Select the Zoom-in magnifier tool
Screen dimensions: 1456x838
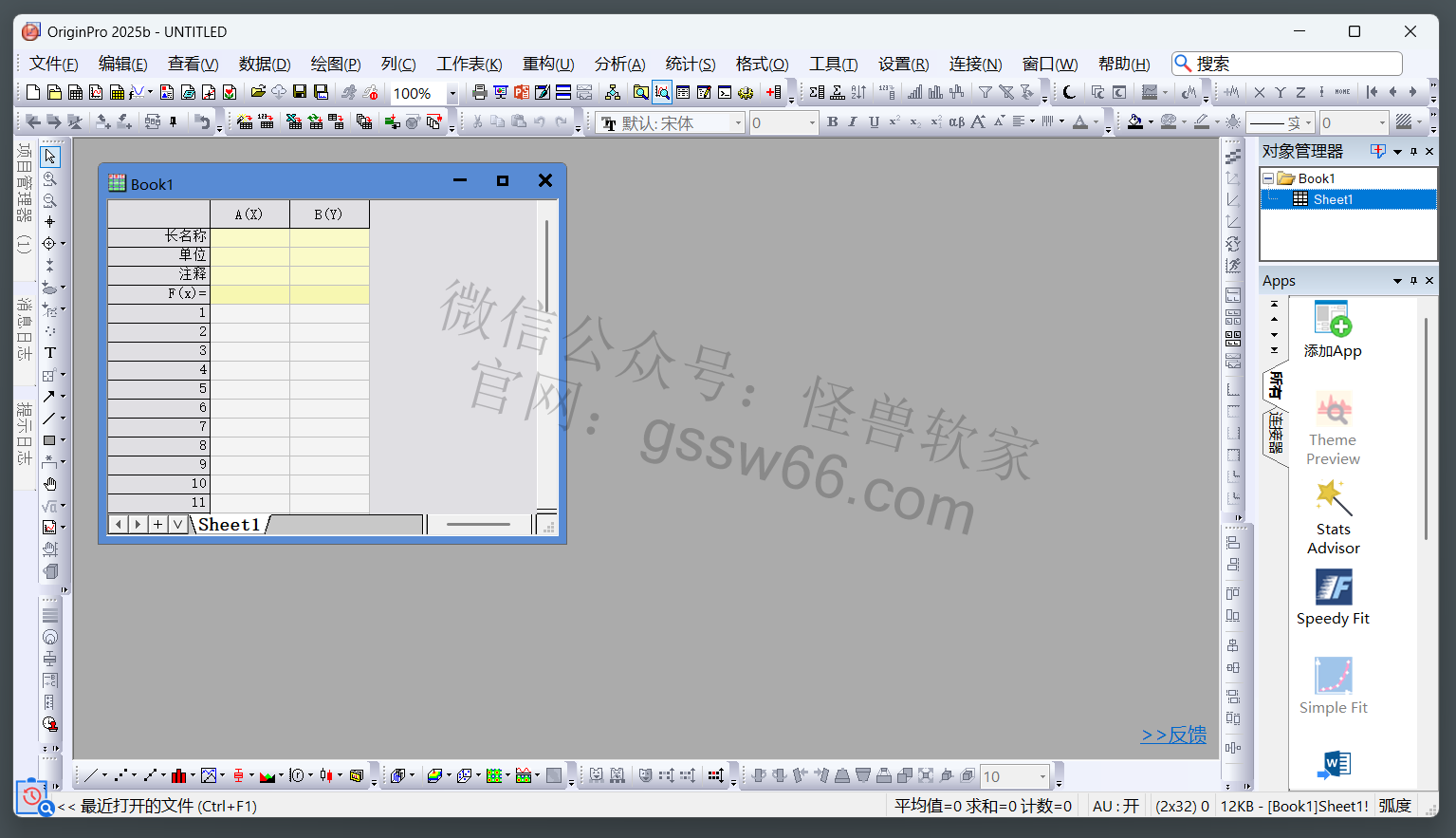[50, 178]
